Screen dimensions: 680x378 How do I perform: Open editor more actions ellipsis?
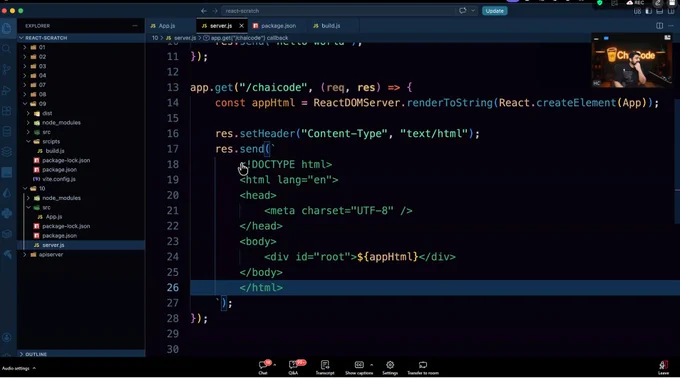coord(671,26)
